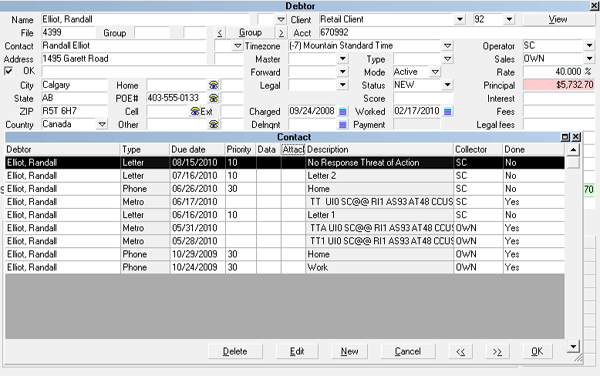Screen dimensions: 600x376
Task: Expand the Forward dropdown
Action: tap(343, 72)
